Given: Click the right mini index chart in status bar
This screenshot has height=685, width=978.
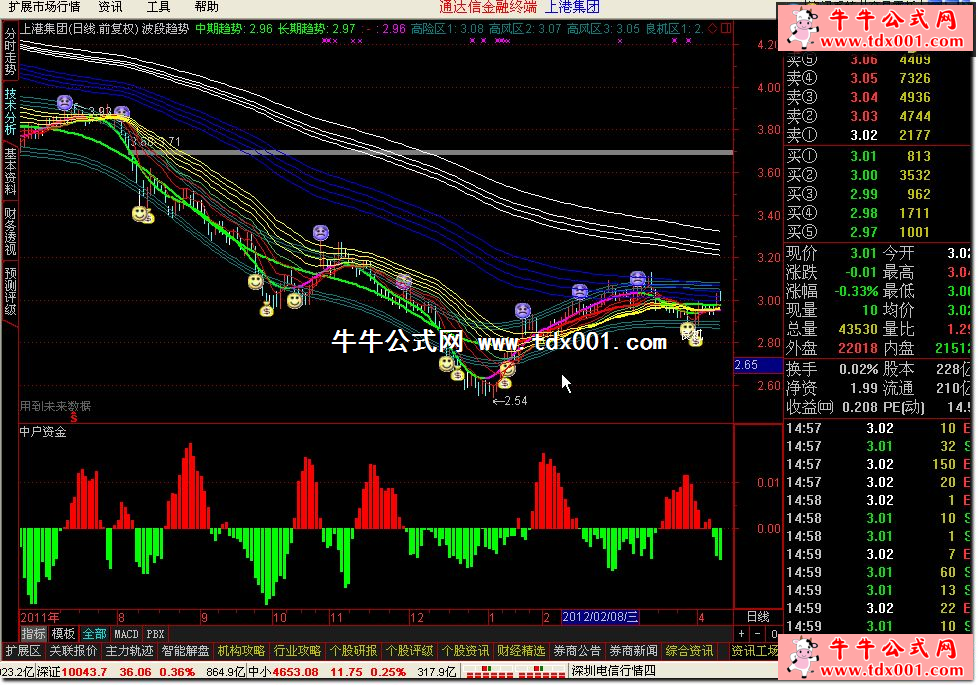Looking at the screenshot, I should tap(541, 671).
